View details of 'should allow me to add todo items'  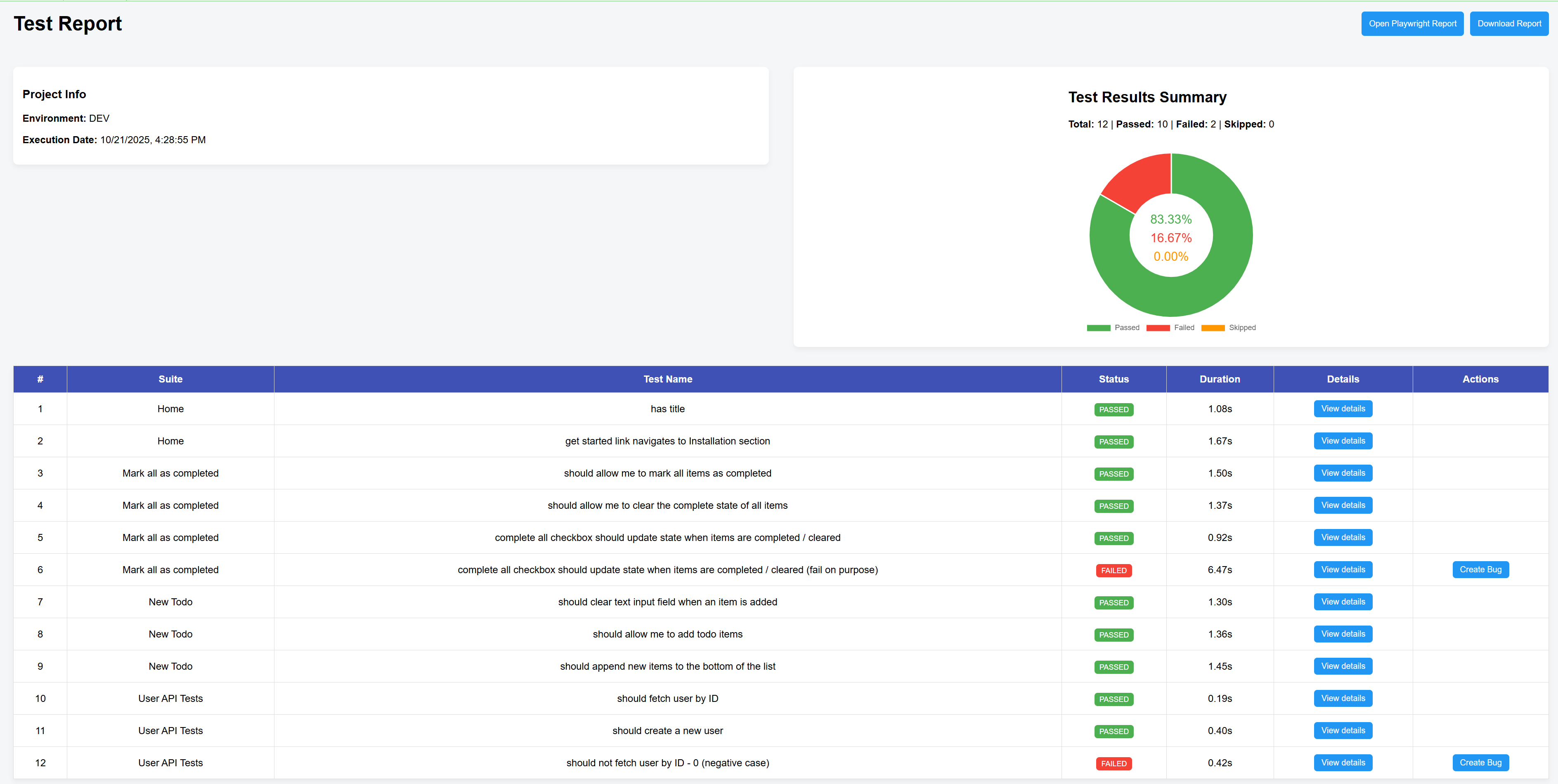click(1343, 633)
